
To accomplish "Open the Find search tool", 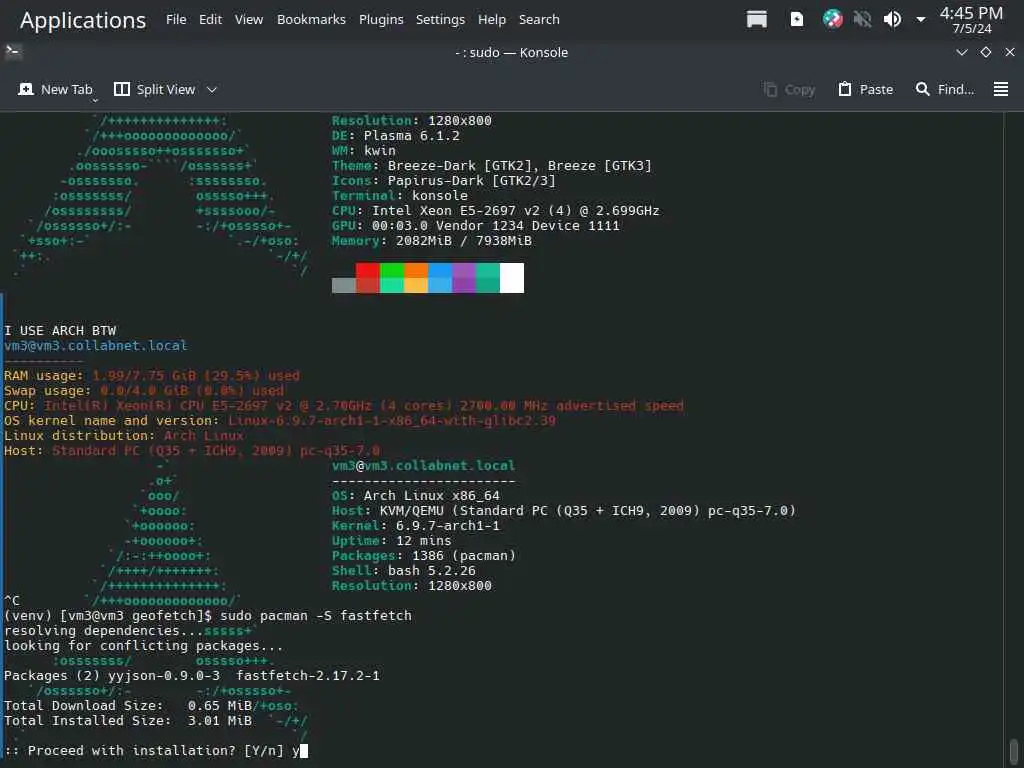I will click(x=944, y=89).
